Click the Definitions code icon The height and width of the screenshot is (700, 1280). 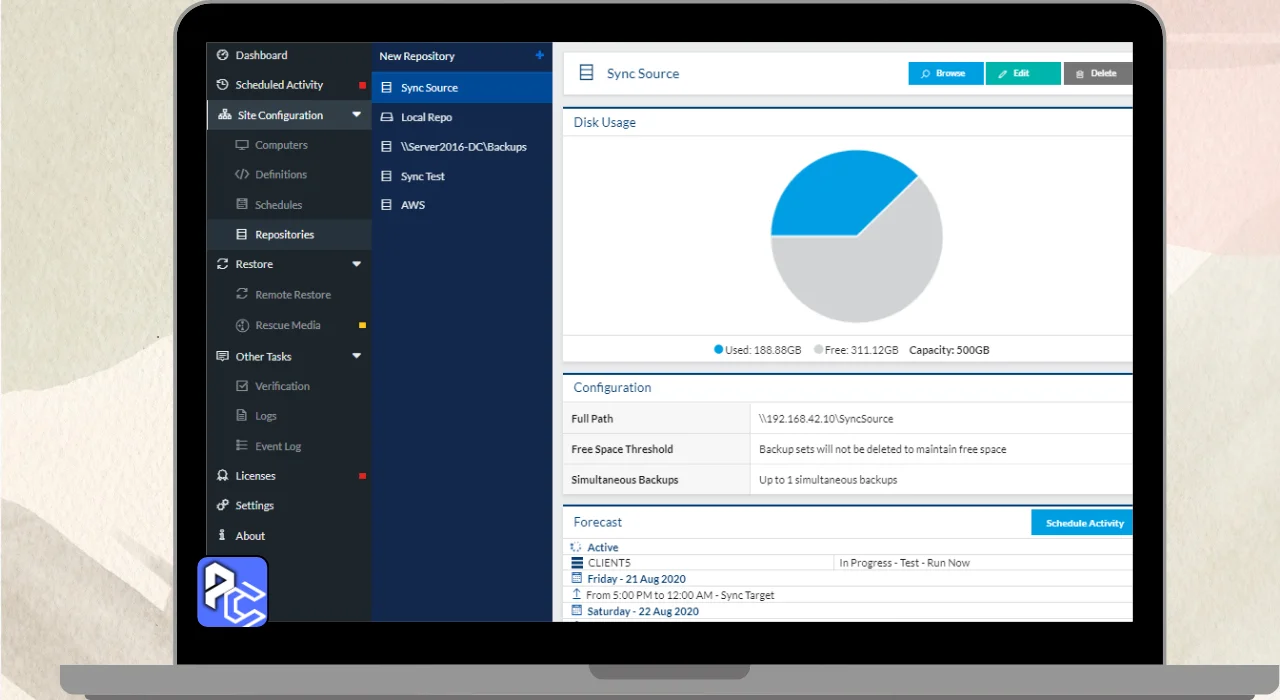click(242, 174)
